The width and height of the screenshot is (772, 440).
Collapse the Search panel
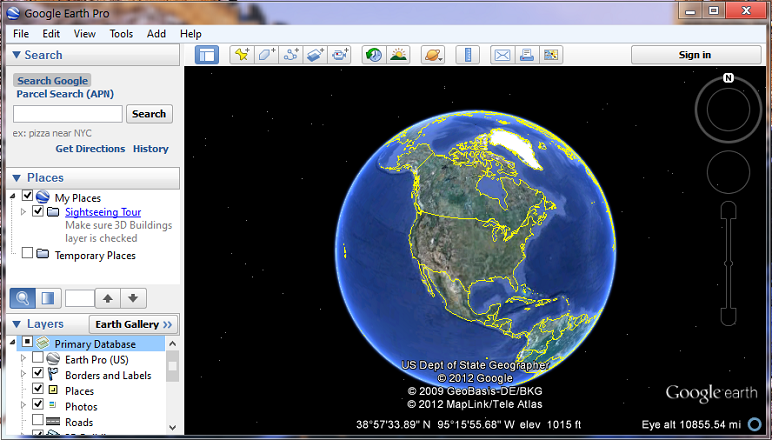[x=16, y=55]
